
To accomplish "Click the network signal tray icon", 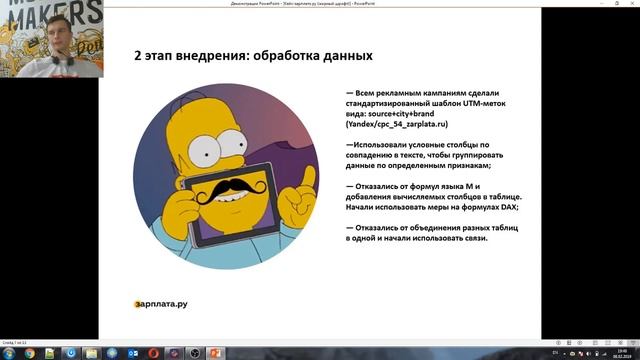I will (604, 354).
